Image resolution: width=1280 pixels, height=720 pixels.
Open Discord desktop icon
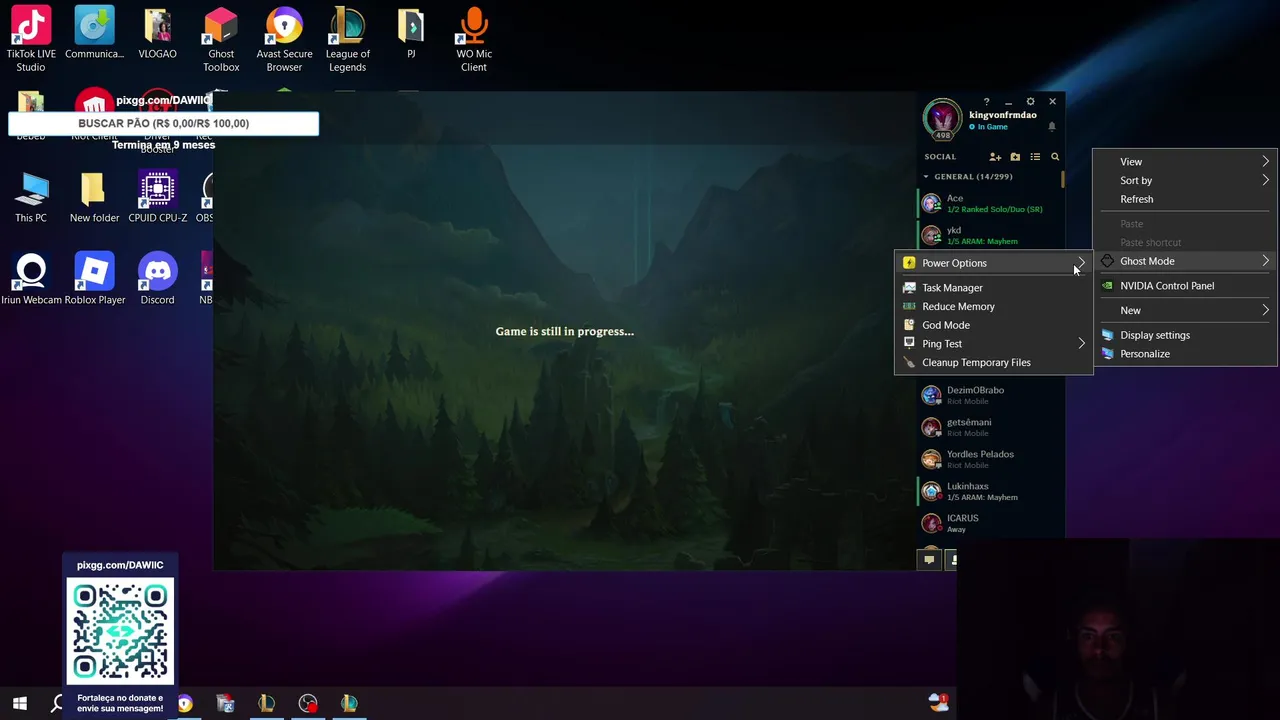pyautogui.click(x=157, y=279)
